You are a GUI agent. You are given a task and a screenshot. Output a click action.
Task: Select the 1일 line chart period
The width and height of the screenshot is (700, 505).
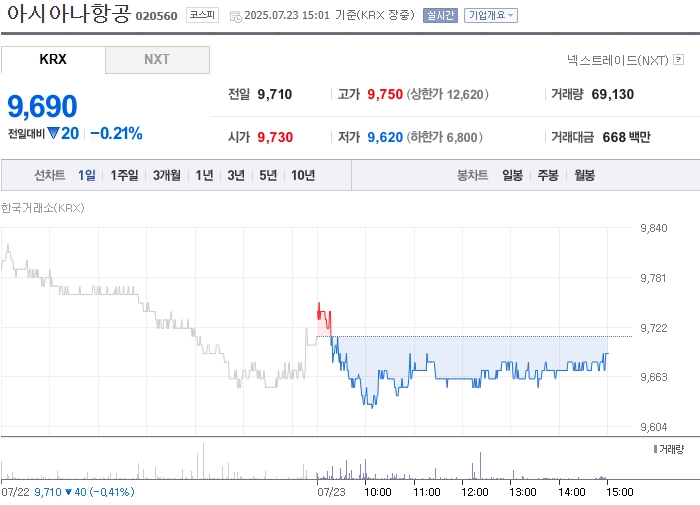click(x=87, y=175)
